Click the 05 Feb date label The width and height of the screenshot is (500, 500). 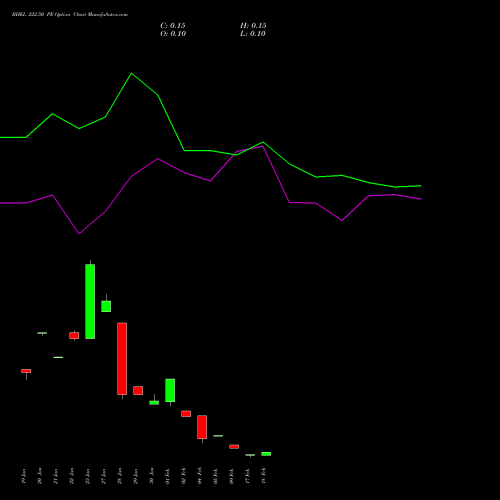click(x=216, y=476)
